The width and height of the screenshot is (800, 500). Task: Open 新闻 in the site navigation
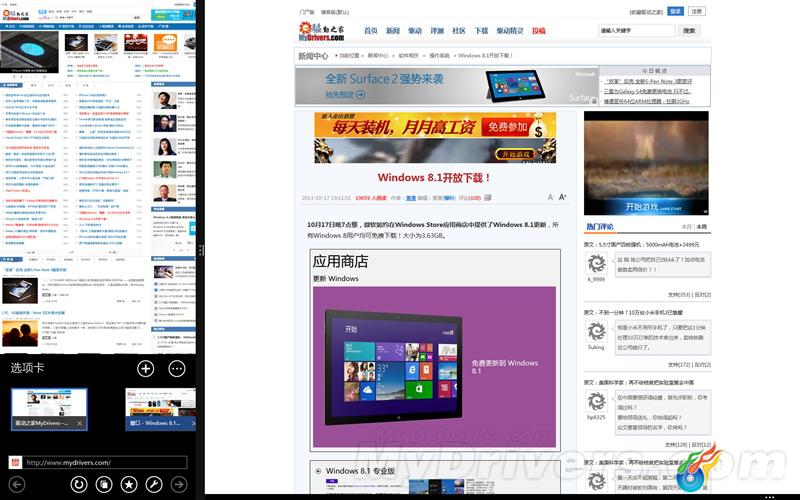(393, 31)
